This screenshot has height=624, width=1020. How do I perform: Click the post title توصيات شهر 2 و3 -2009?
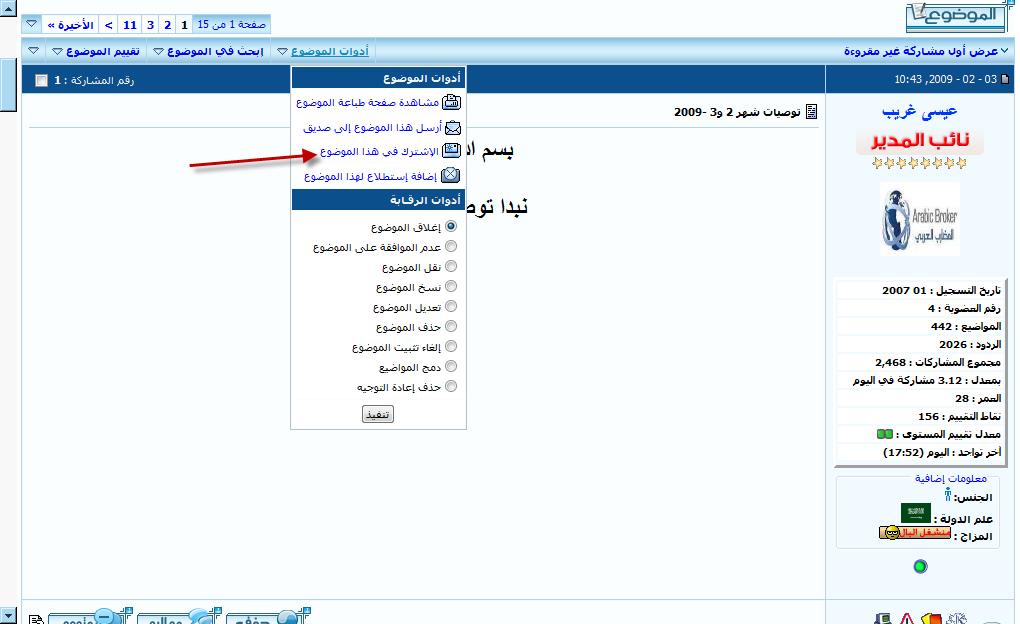pyautogui.click(x=737, y=112)
